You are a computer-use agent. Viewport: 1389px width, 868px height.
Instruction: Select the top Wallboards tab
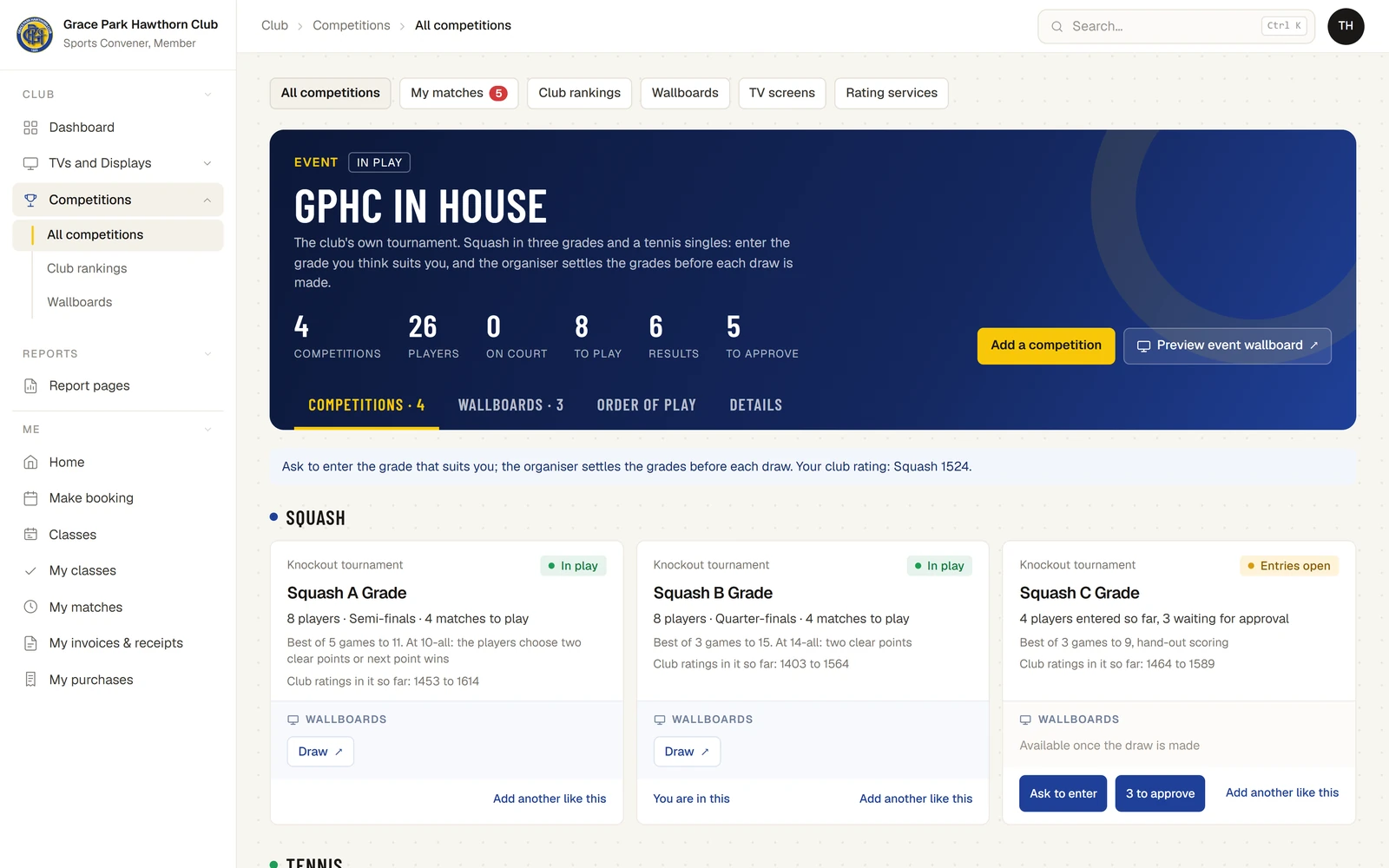685,93
